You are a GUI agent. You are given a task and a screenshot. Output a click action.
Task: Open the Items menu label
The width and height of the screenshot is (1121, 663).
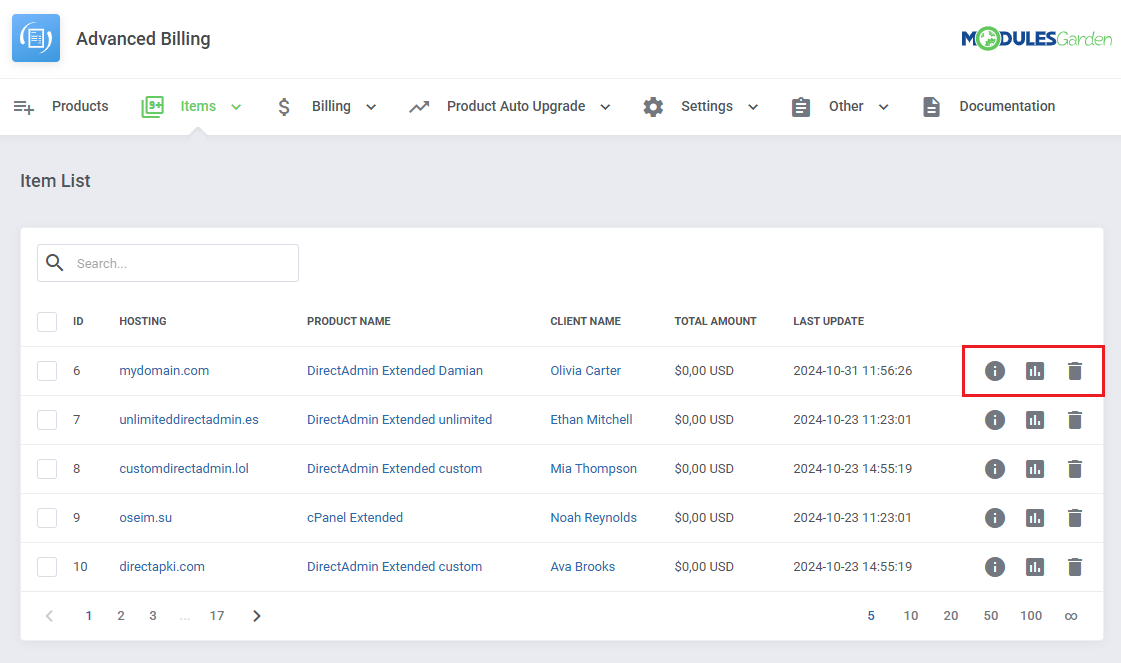198,106
